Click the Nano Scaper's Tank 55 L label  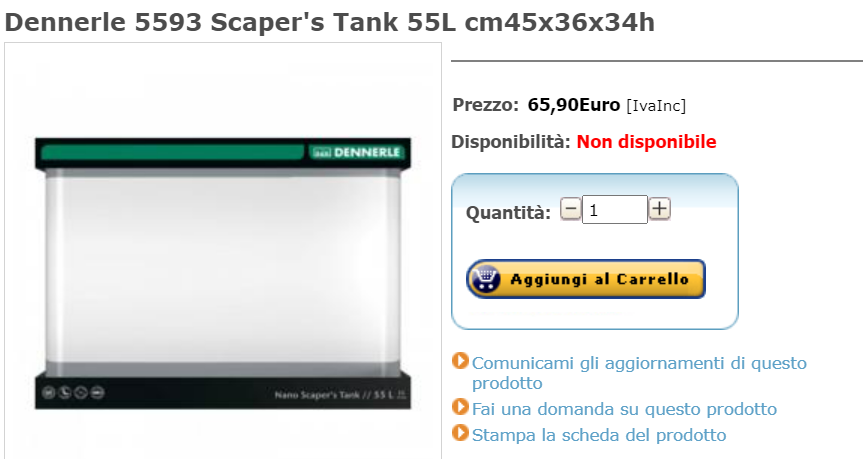[340, 395]
